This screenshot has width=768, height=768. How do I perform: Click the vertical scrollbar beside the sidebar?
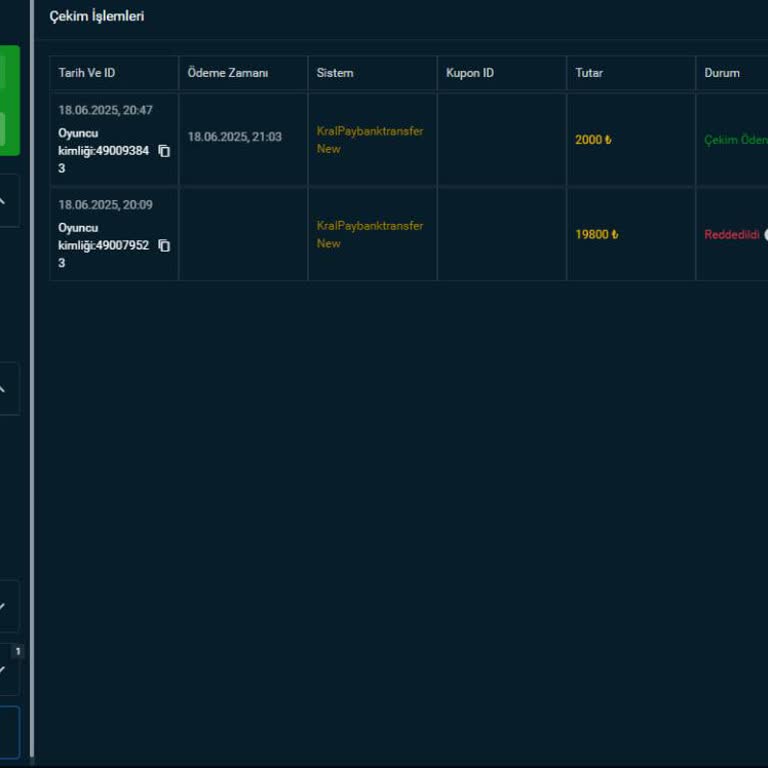32,400
